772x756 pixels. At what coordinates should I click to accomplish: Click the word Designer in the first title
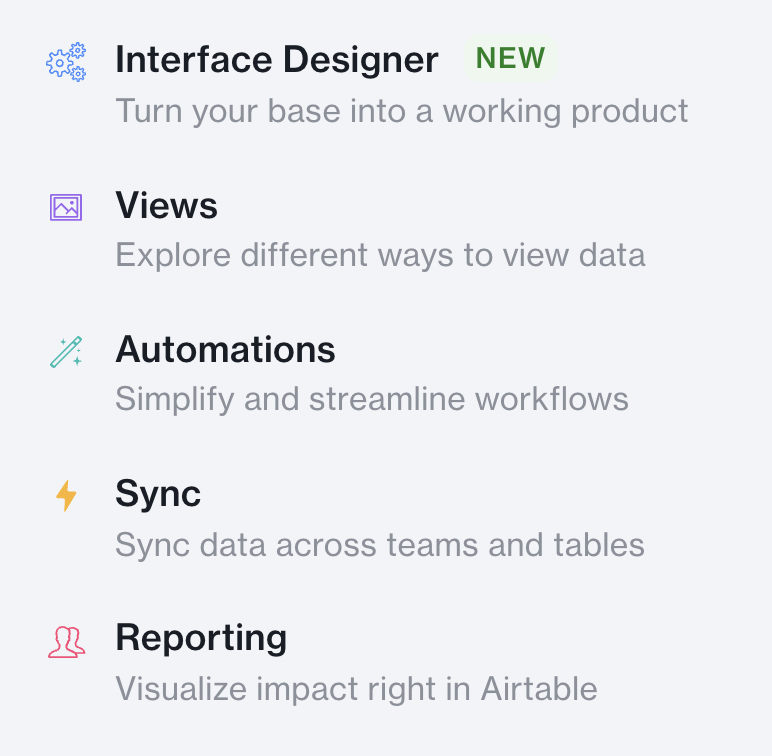tap(361, 60)
